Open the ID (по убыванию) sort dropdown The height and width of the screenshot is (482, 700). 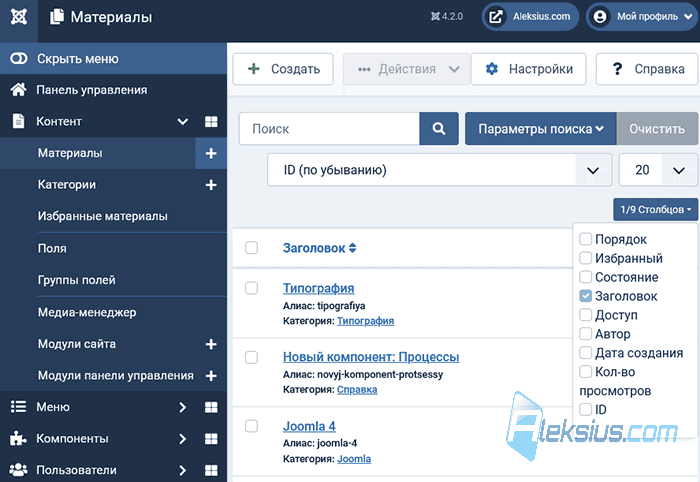tap(439, 170)
